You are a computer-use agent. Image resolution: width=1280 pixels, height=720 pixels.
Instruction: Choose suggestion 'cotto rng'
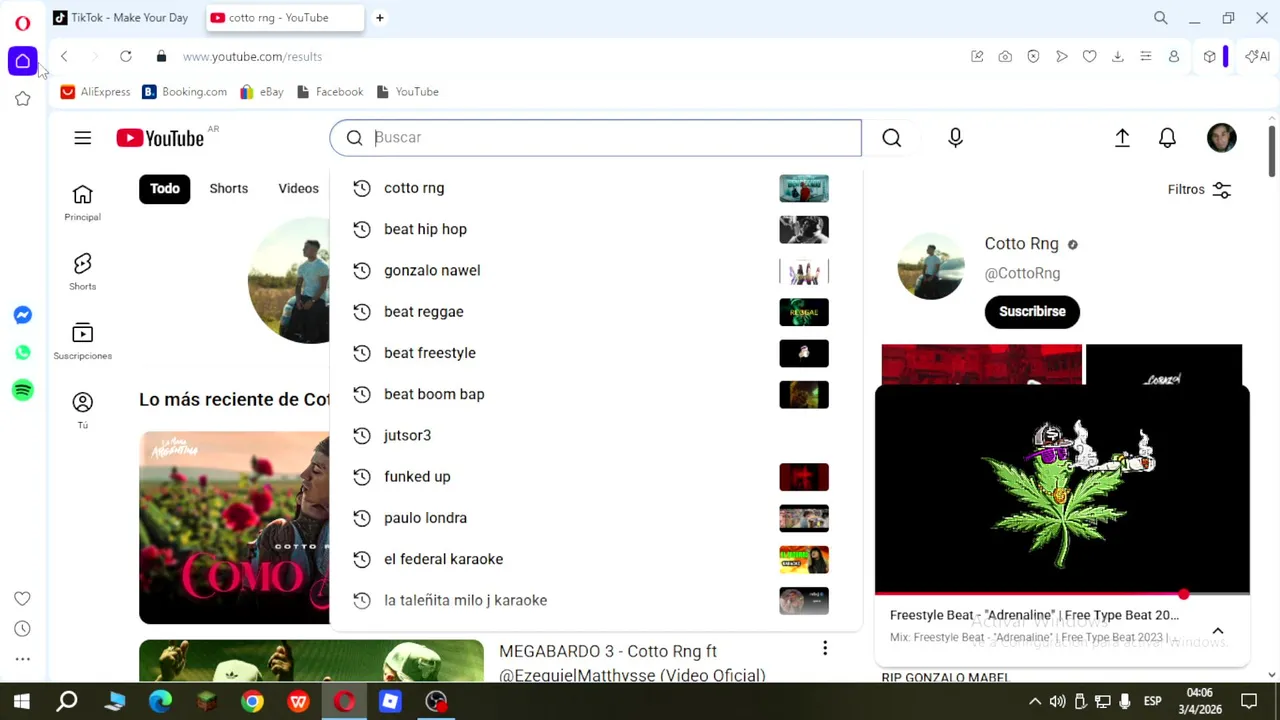pyautogui.click(x=595, y=188)
